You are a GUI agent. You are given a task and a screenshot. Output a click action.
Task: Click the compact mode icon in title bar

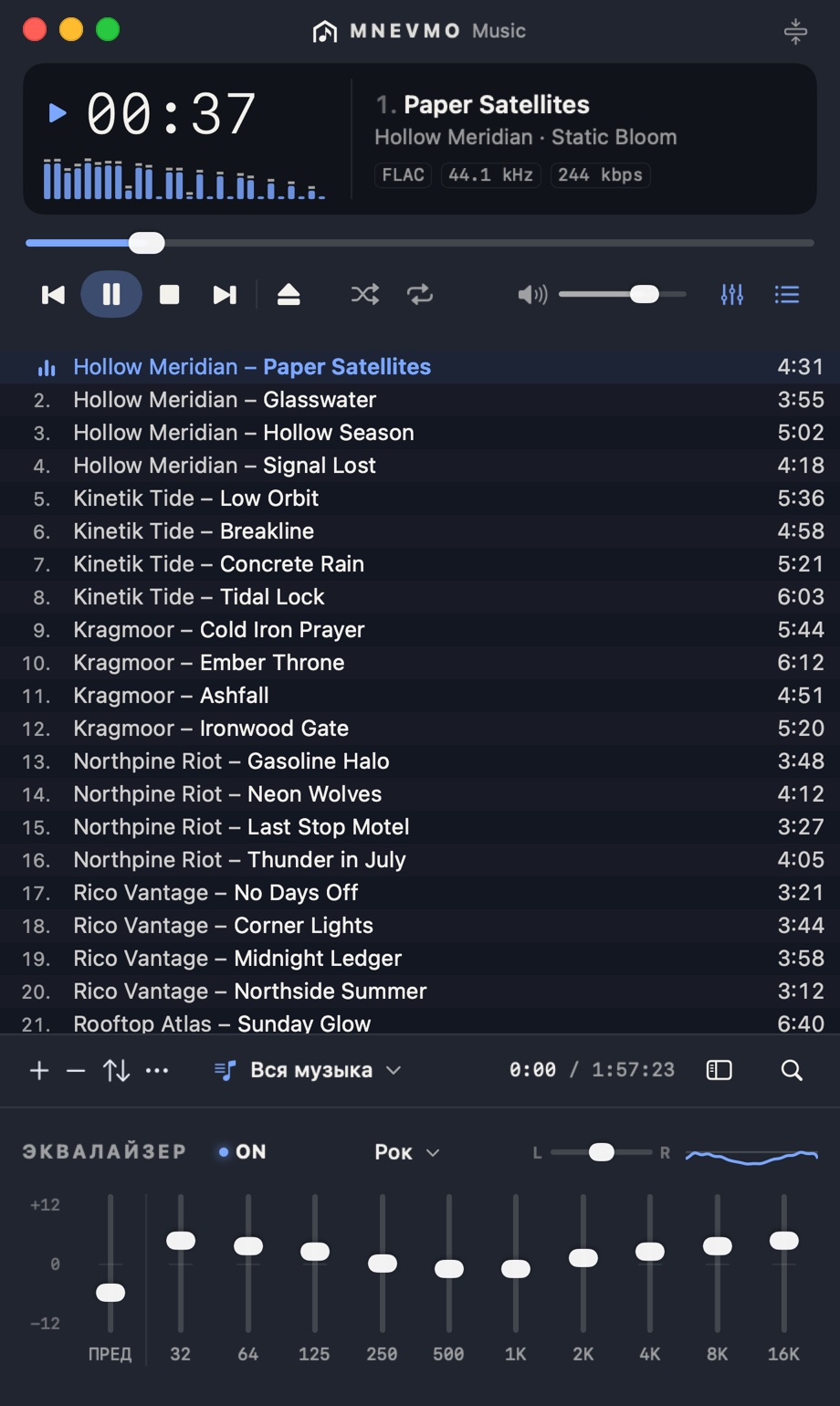[x=795, y=31]
